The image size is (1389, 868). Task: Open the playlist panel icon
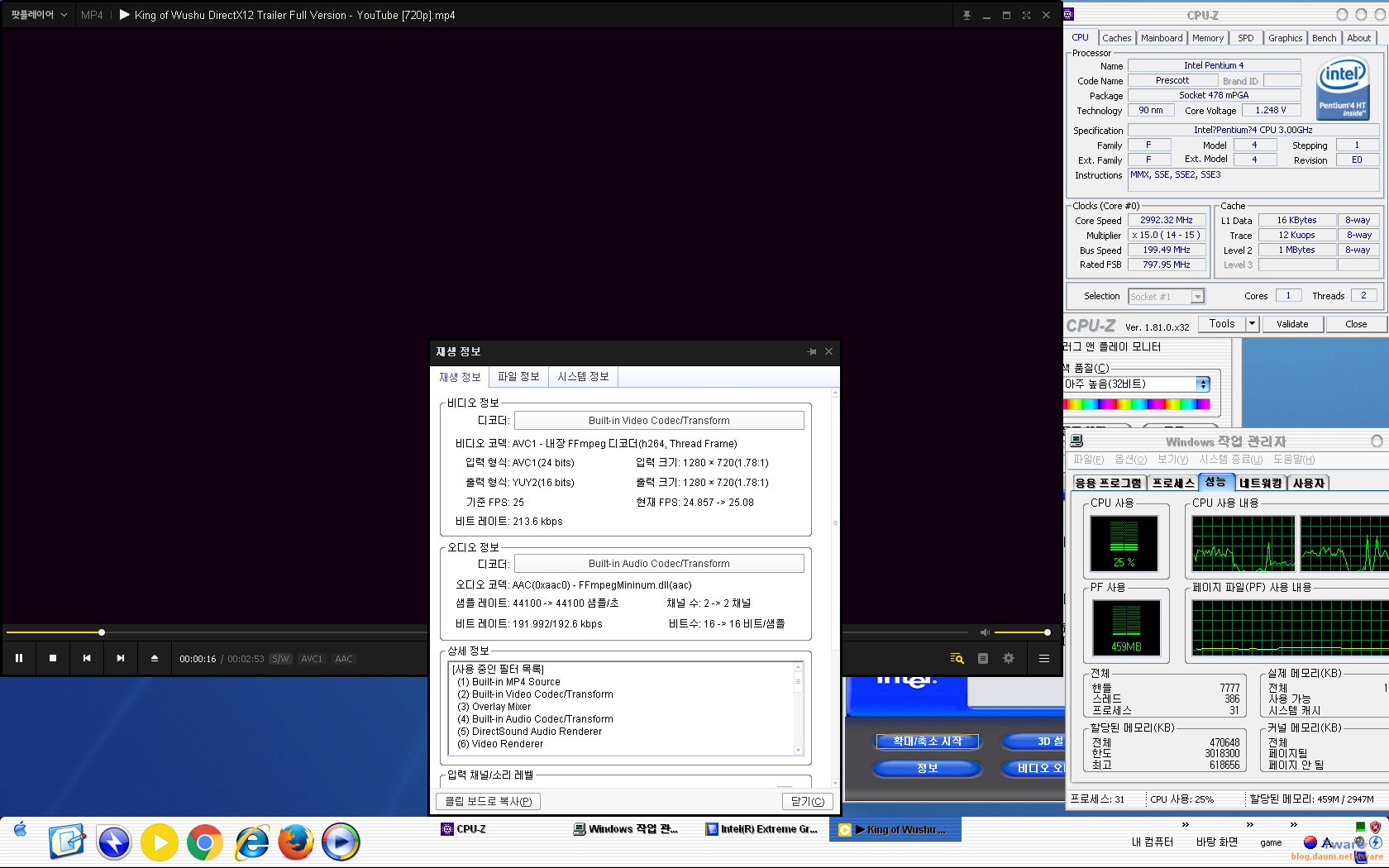[x=983, y=659]
